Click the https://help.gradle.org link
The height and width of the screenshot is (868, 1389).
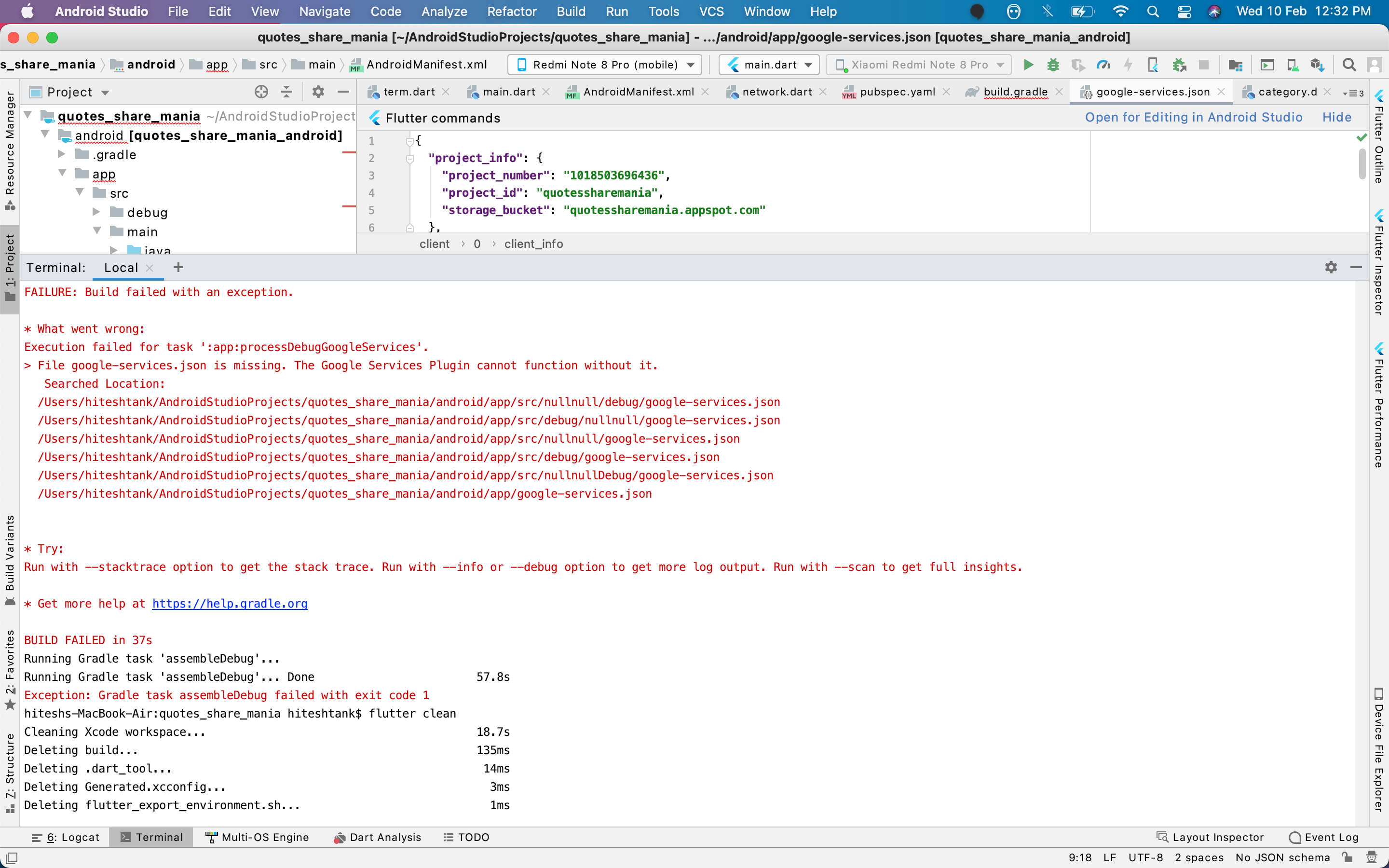tap(229, 603)
